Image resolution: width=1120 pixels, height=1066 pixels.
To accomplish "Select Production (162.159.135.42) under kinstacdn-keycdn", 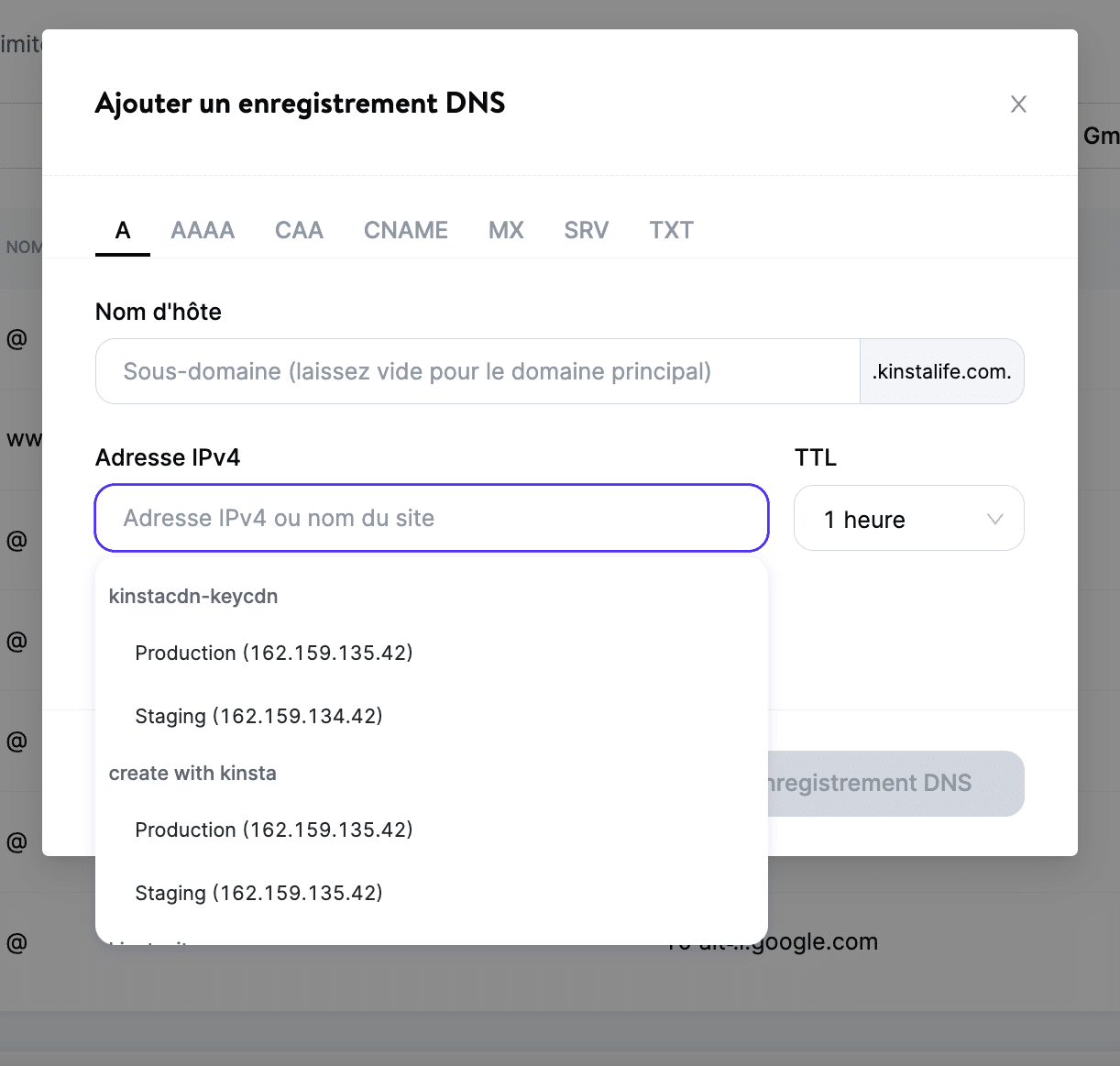I will (274, 653).
